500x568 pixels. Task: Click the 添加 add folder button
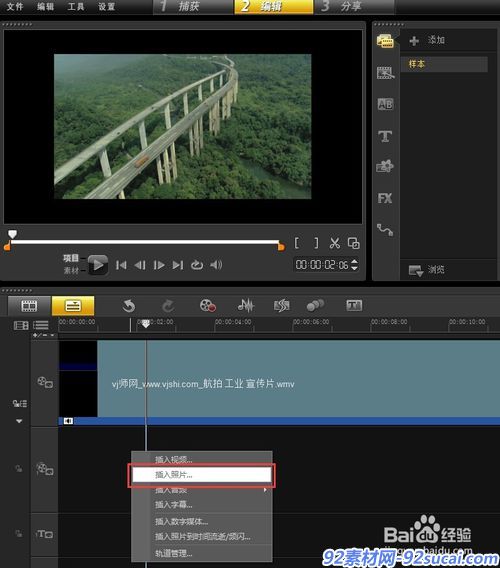point(427,40)
